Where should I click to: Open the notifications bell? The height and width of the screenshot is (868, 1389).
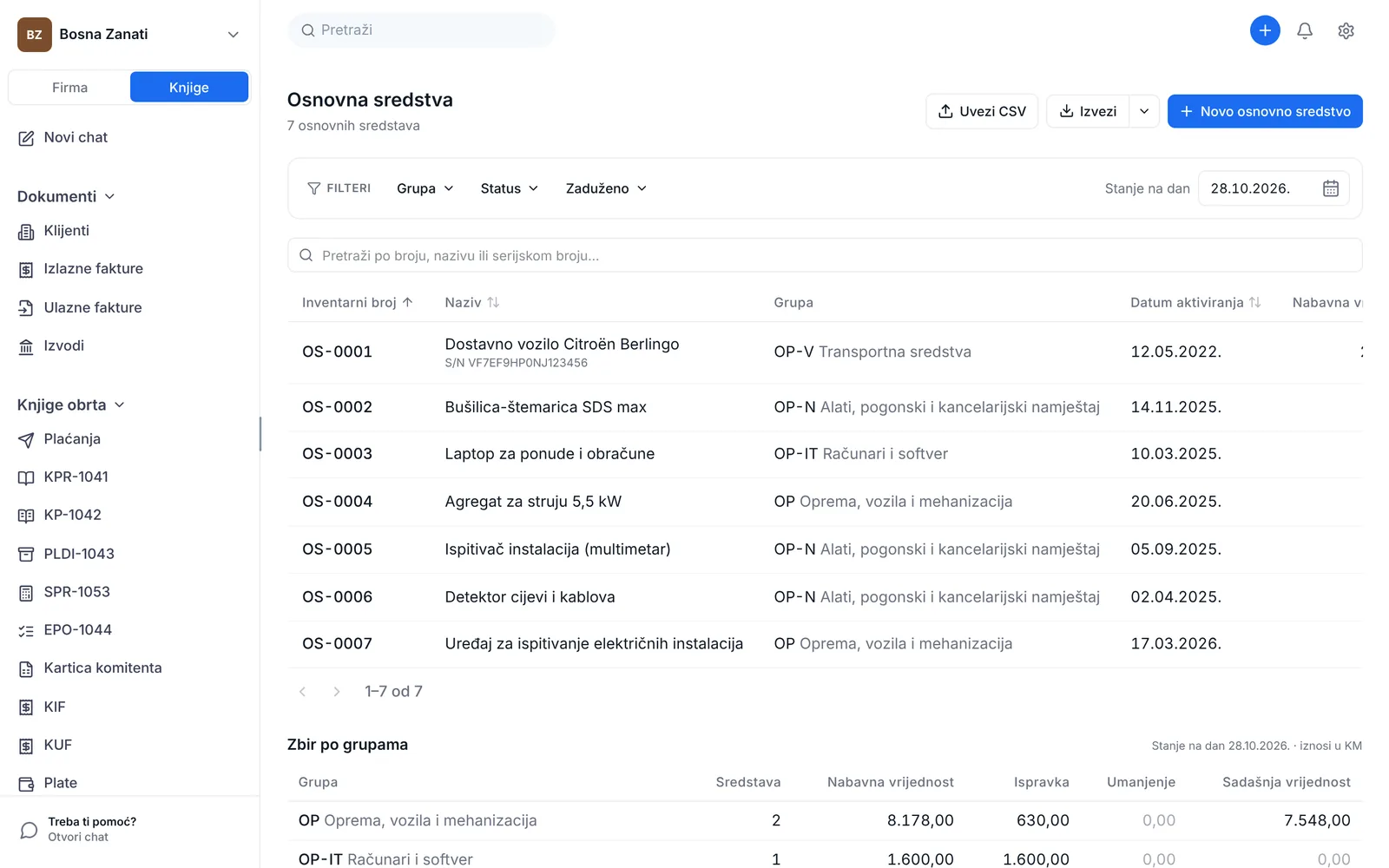tap(1305, 31)
